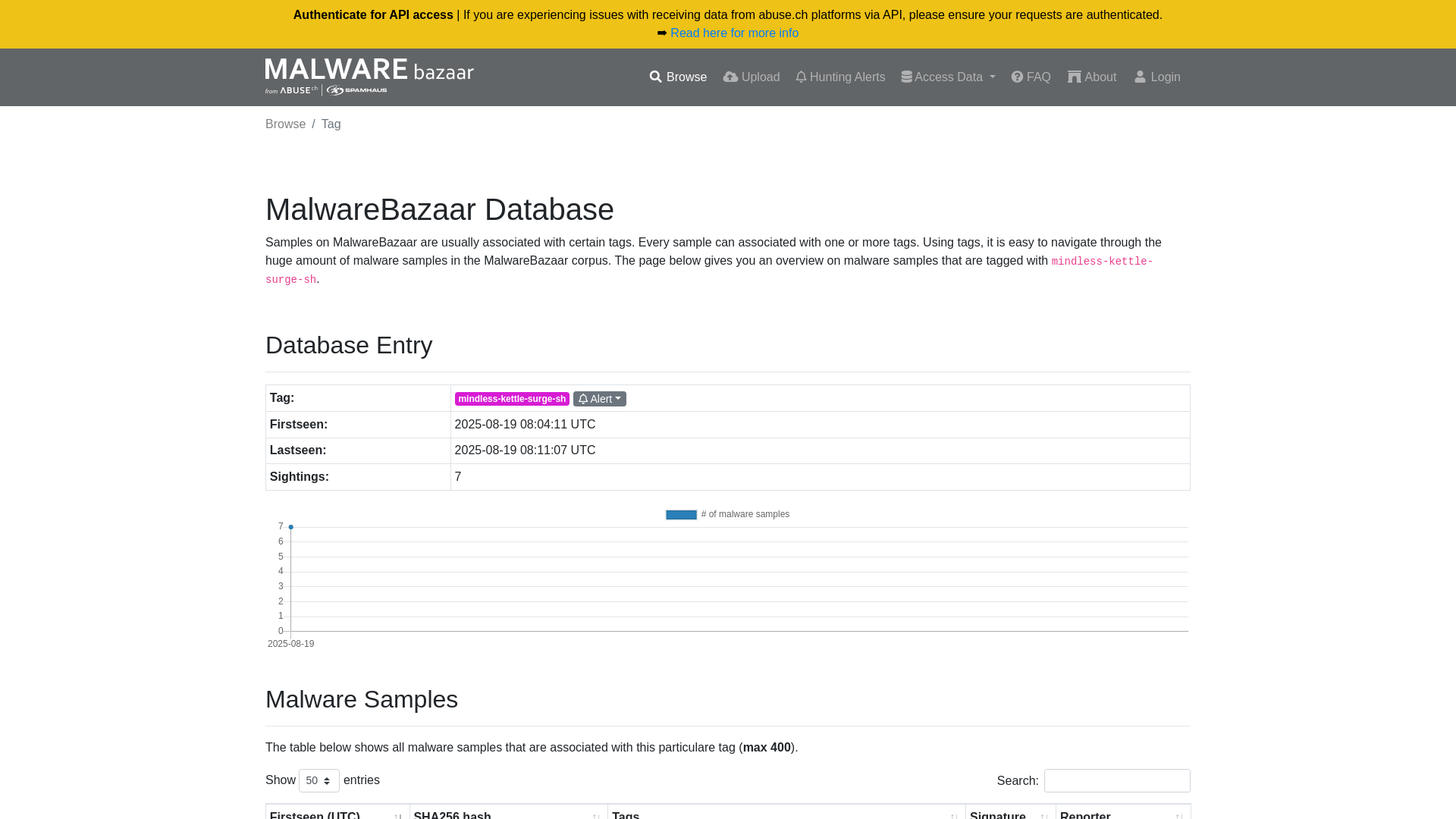
Task: Open the FAQ menu item
Action: (x=1031, y=77)
